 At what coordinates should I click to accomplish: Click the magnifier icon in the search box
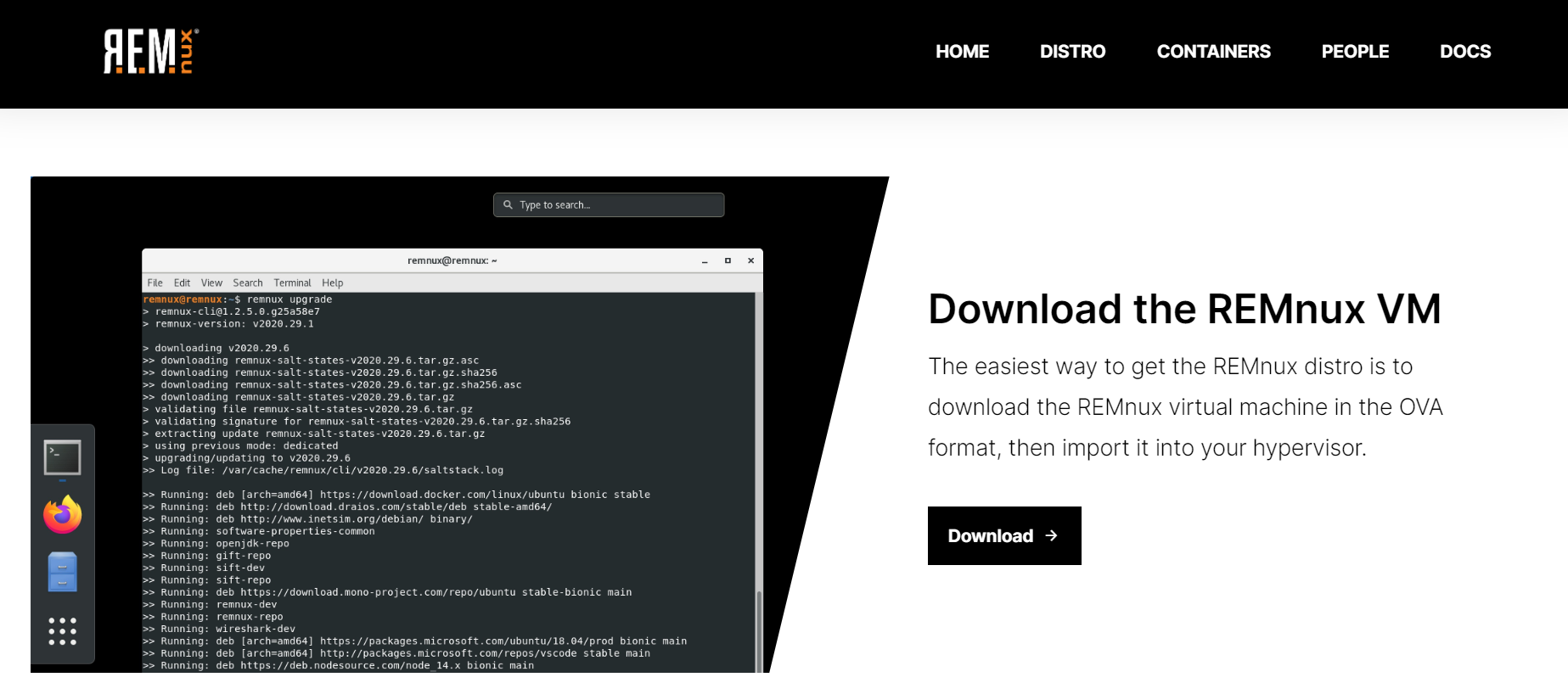pyautogui.click(x=508, y=204)
